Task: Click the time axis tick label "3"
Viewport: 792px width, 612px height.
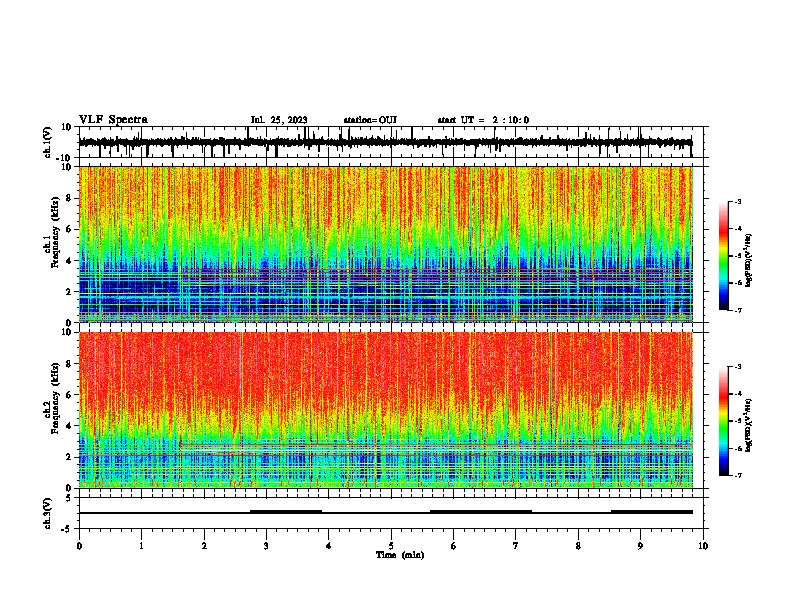Action: click(x=266, y=546)
